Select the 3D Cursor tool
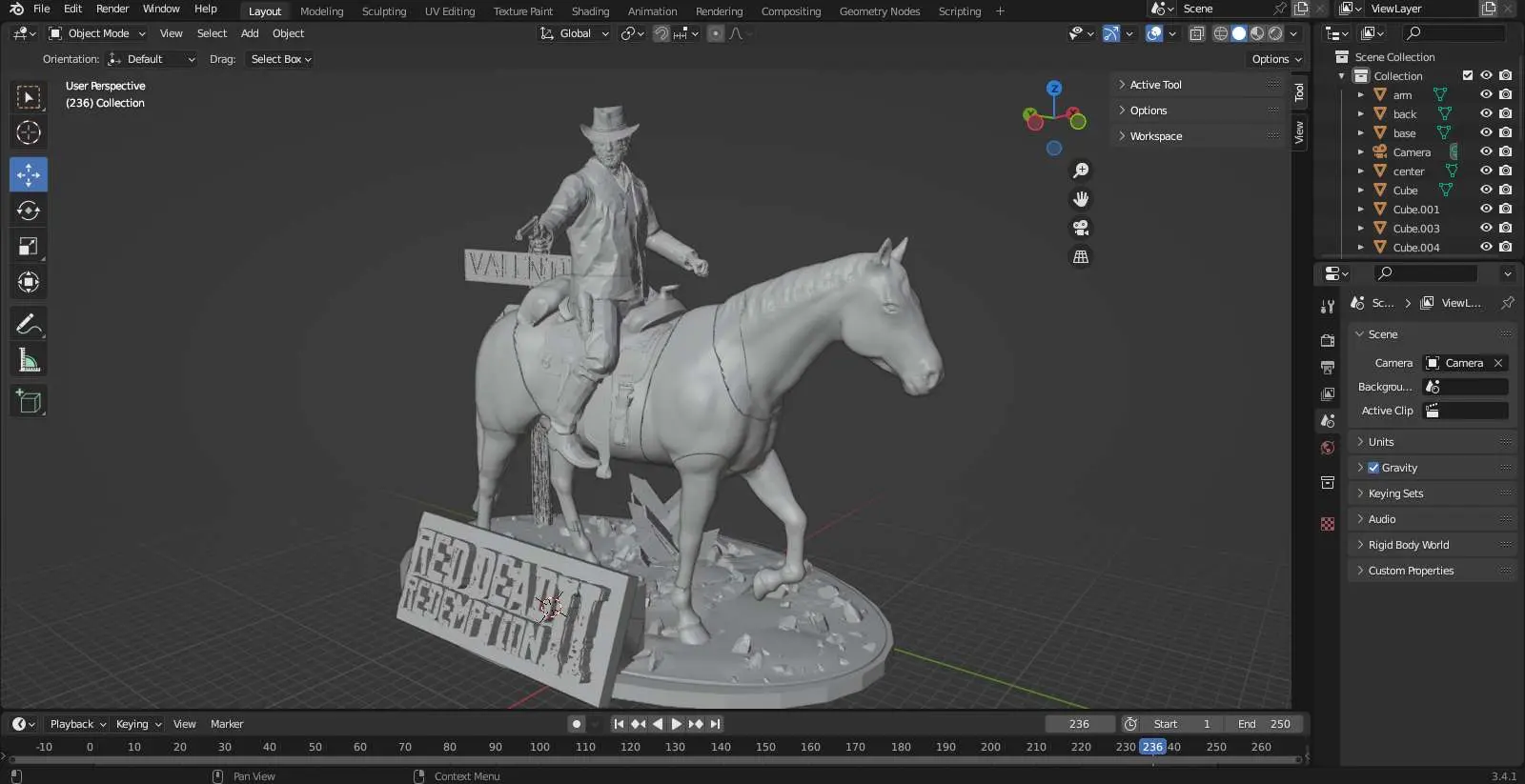 click(29, 132)
